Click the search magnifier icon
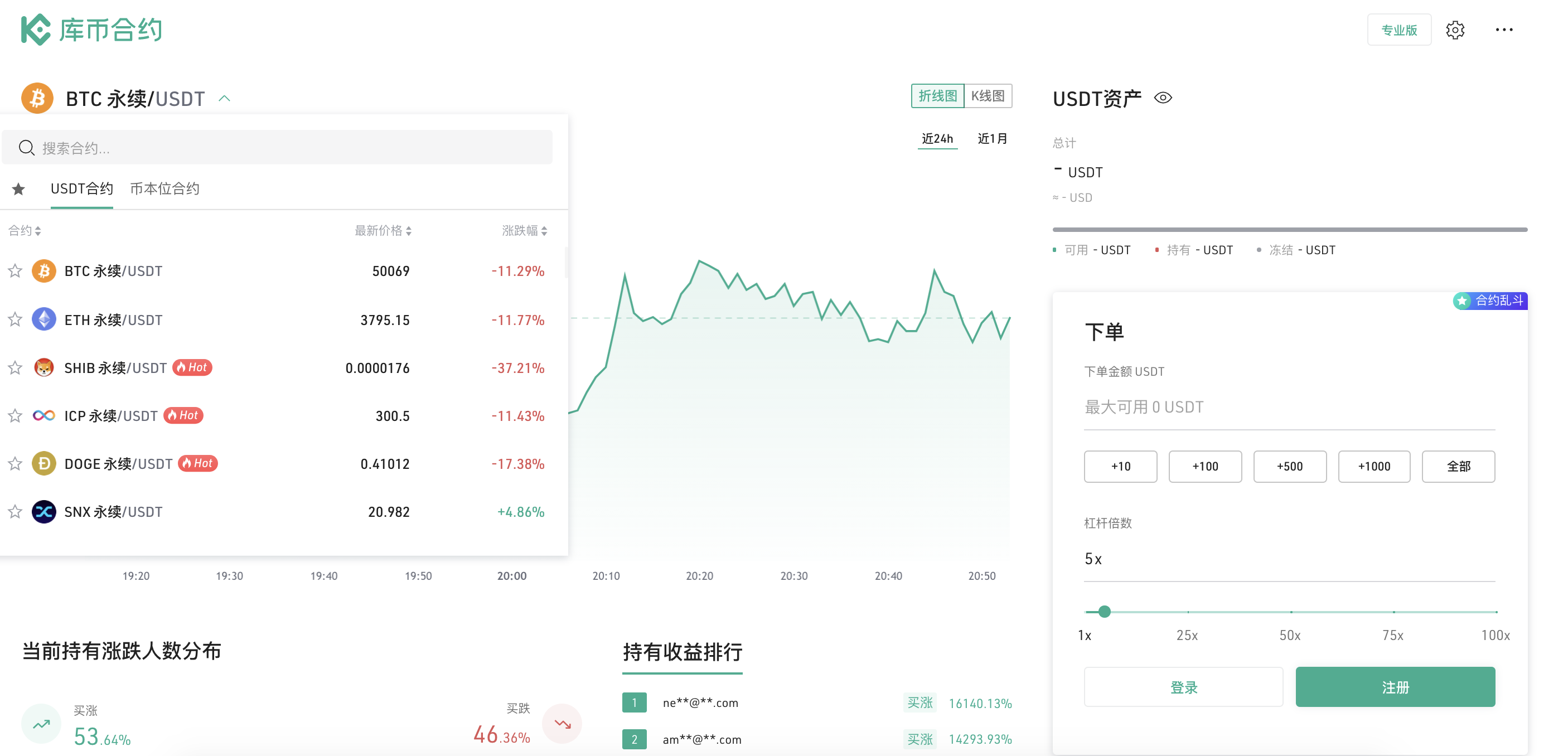 pos(26,148)
